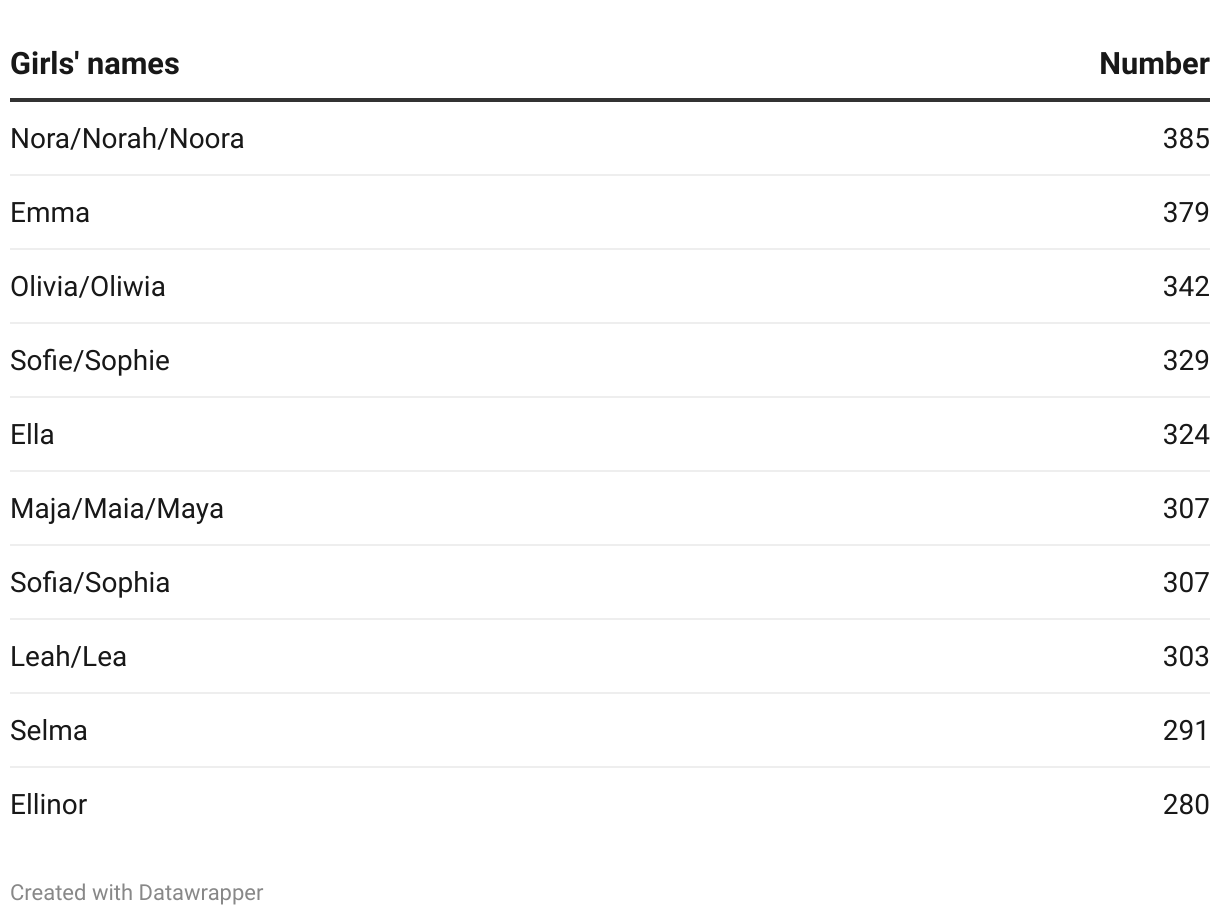The image size is (1220, 916).
Task: Click the number 342 value
Action: click(x=1186, y=286)
